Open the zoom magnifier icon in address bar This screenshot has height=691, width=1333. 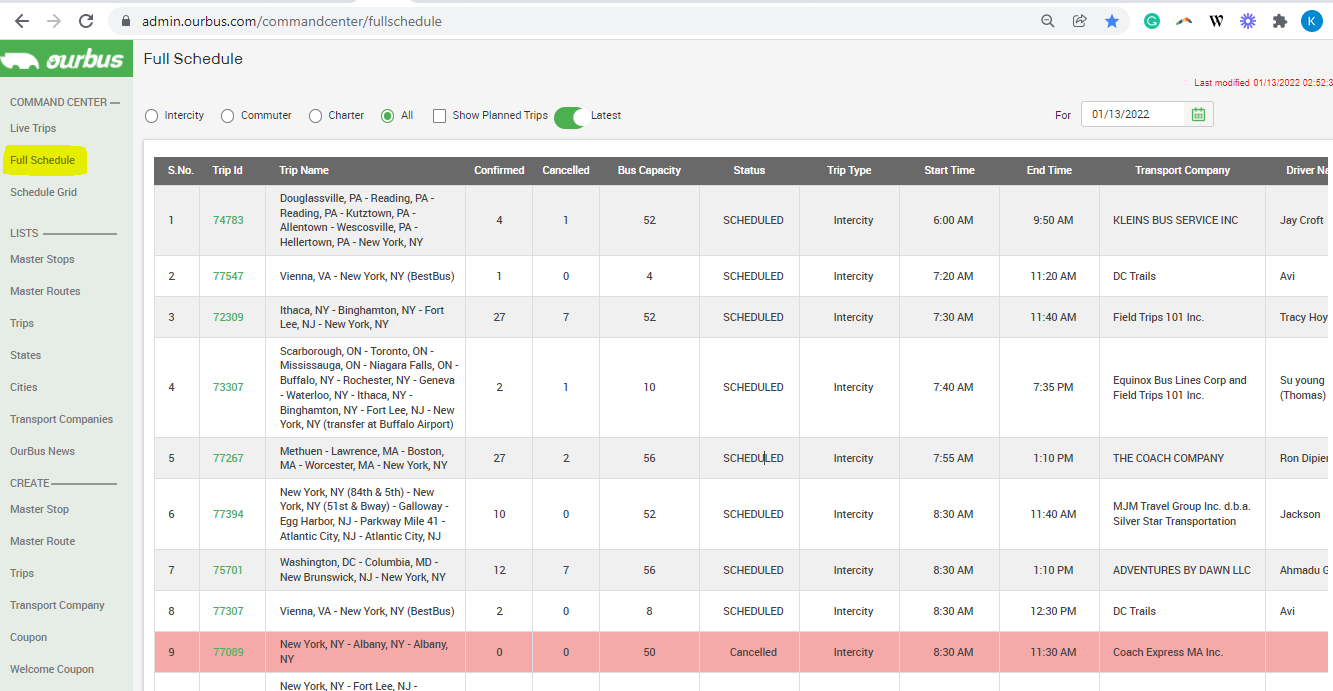coord(1048,21)
